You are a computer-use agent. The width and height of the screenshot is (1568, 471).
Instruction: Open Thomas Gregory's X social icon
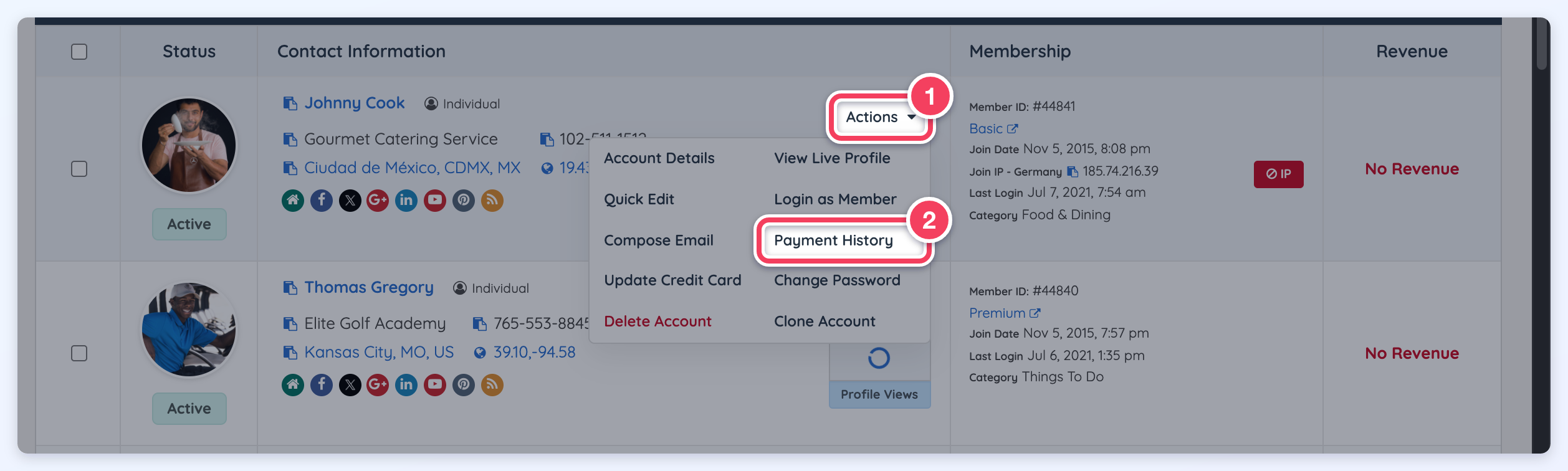point(350,384)
